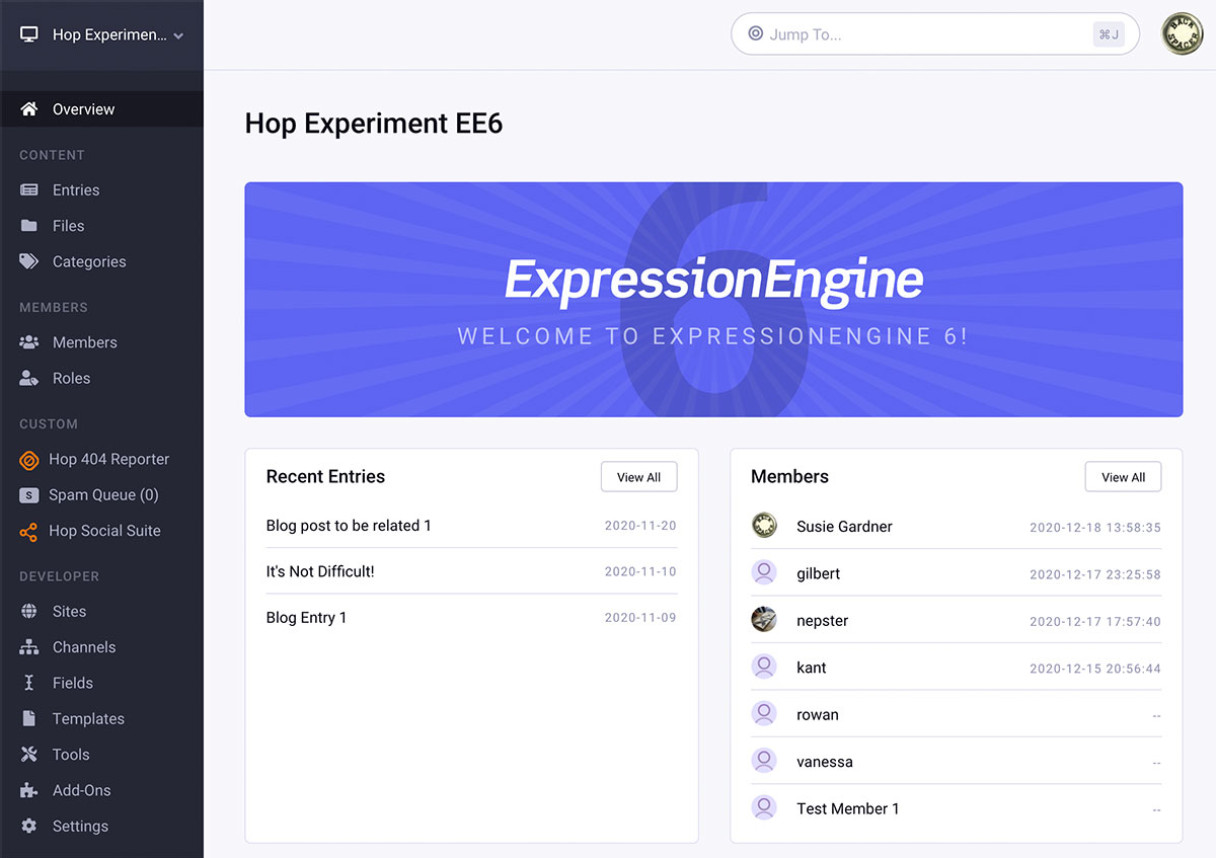Screen dimensions: 1216x858
Task: Select the Templates file icon
Action: 28,718
